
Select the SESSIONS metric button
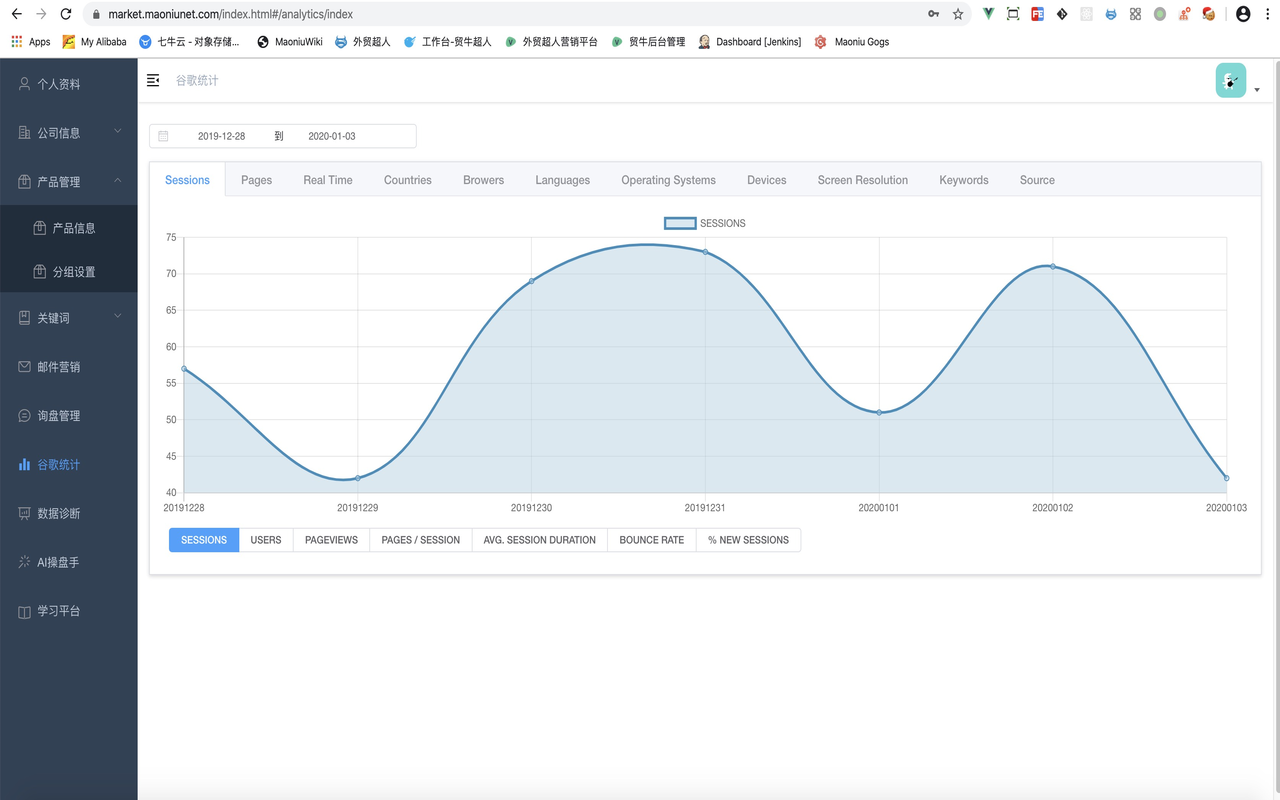tap(204, 540)
